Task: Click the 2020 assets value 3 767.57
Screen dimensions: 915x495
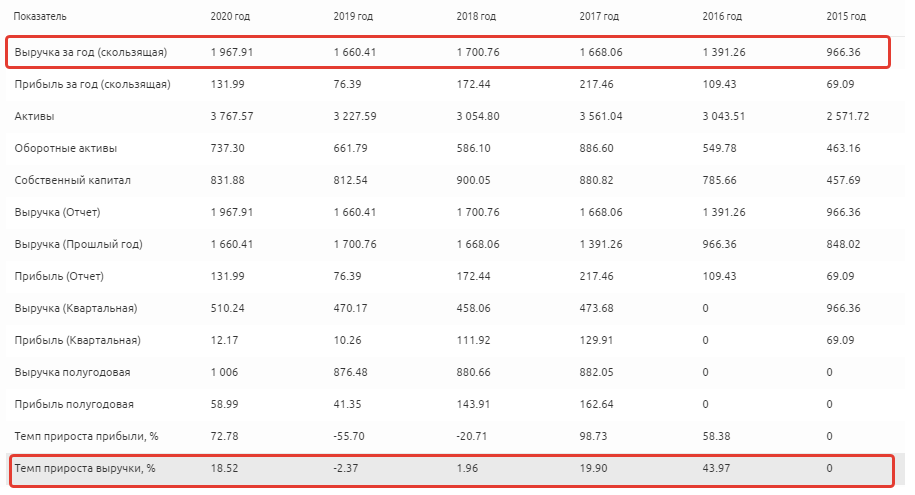Action: [x=232, y=116]
